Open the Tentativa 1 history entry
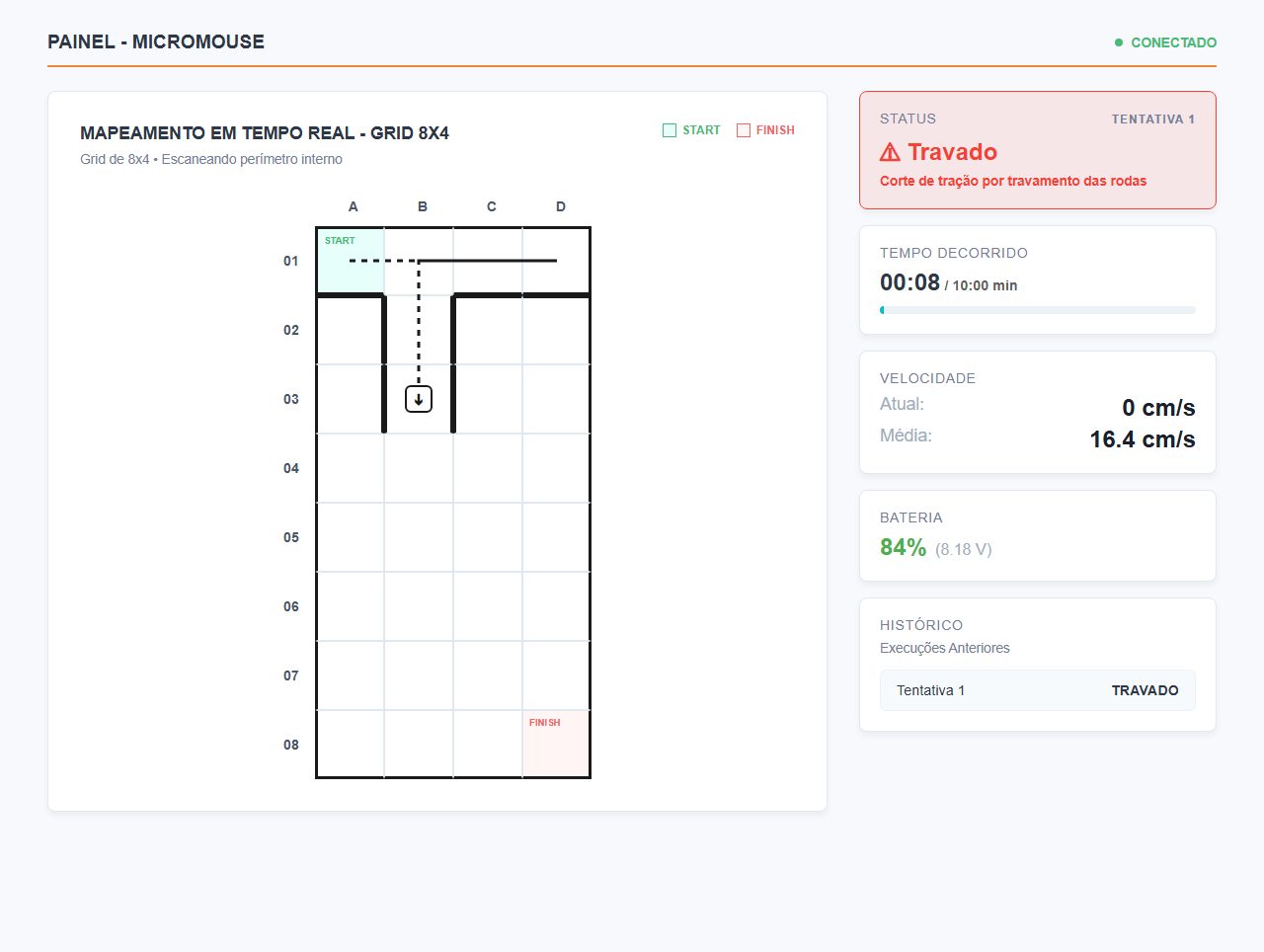Image resolution: width=1264 pixels, height=952 pixels. coord(1038,690)
